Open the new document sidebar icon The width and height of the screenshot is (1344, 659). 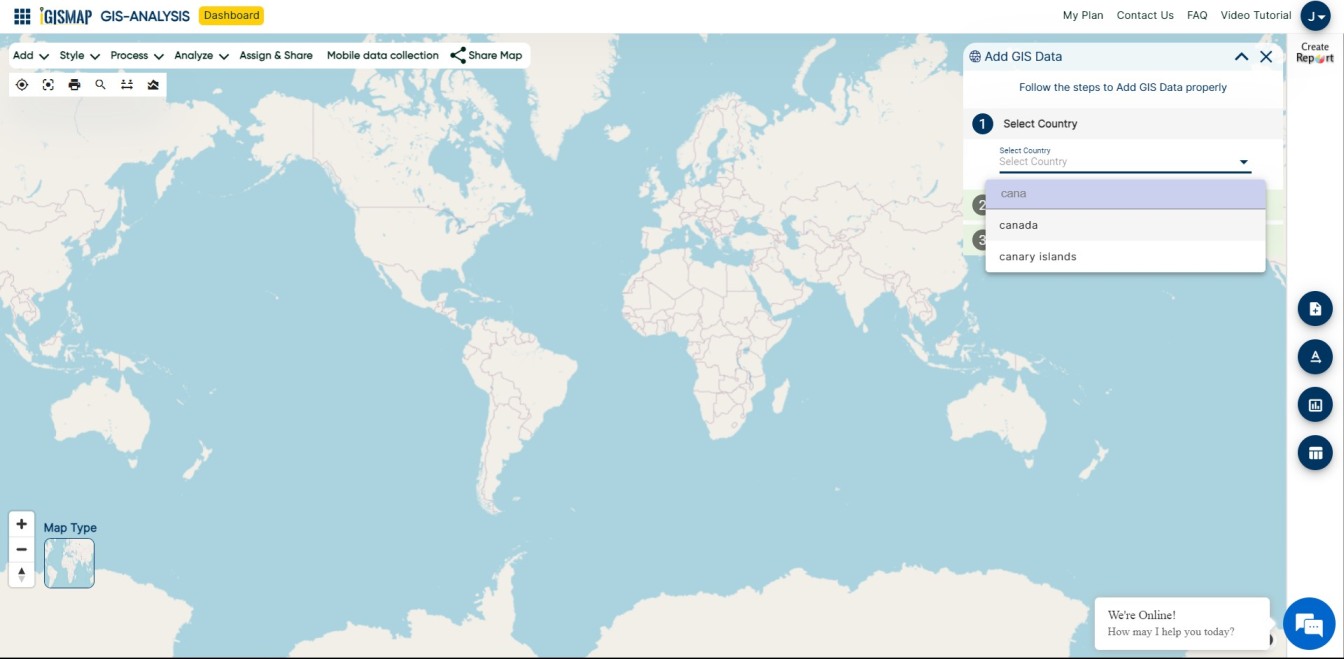click(1315, 308)
